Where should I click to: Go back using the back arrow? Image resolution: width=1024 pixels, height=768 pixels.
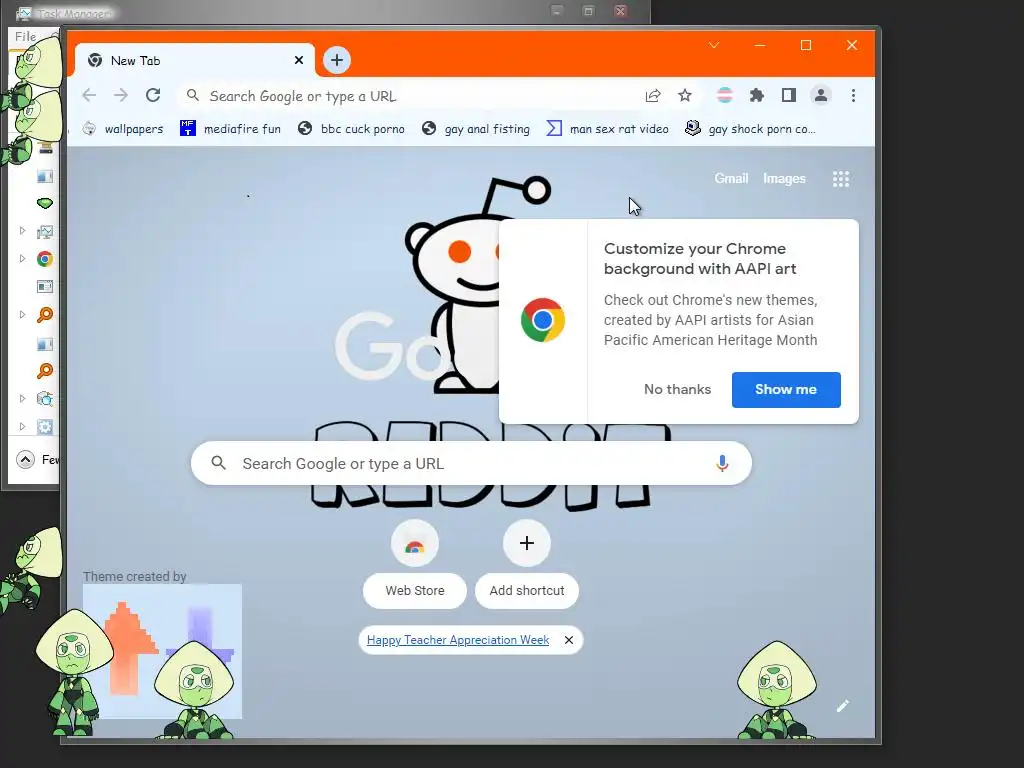point(89,95)
